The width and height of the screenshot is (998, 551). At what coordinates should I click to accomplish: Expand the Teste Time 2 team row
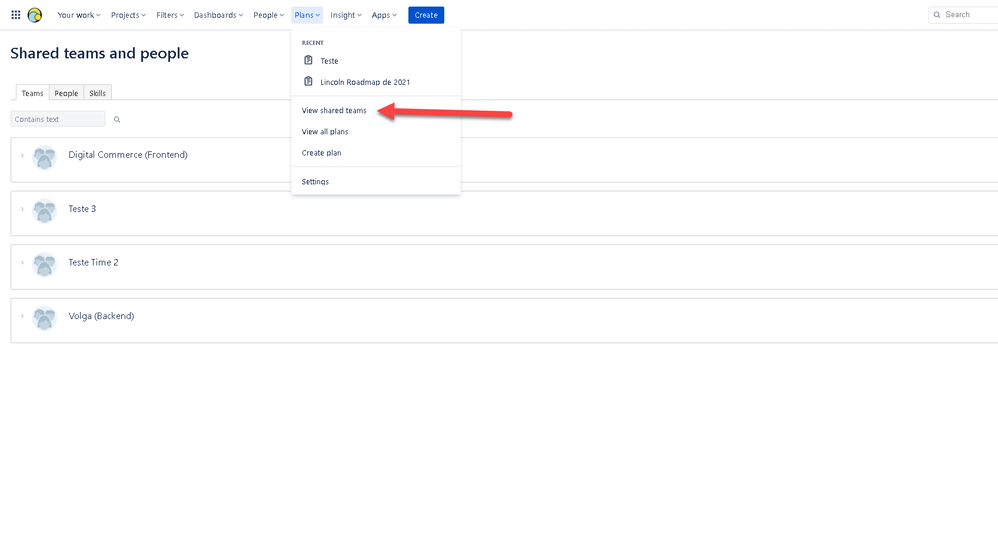tap(22, 262)
